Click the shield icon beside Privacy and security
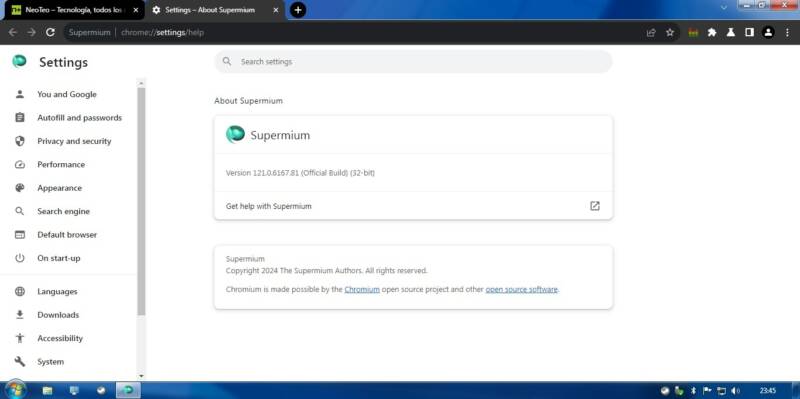The image size is (800, 399). [x=20, y=141]
